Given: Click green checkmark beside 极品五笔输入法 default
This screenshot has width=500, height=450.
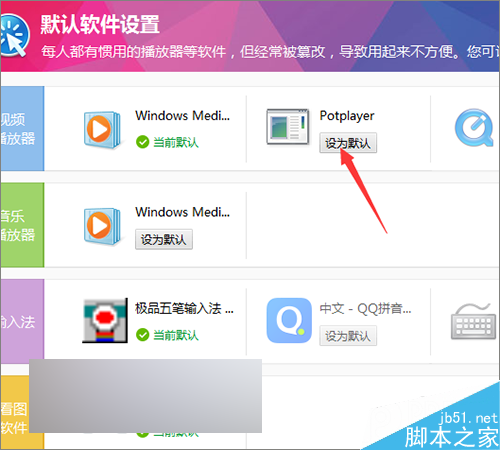Looking at the screenshot, I should click(142, 335).
